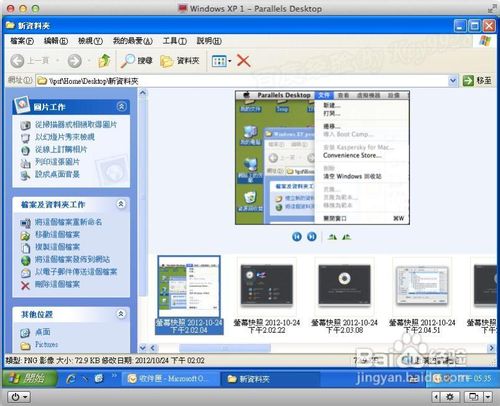Open the Windows 開始 Start button

(29, 378)
